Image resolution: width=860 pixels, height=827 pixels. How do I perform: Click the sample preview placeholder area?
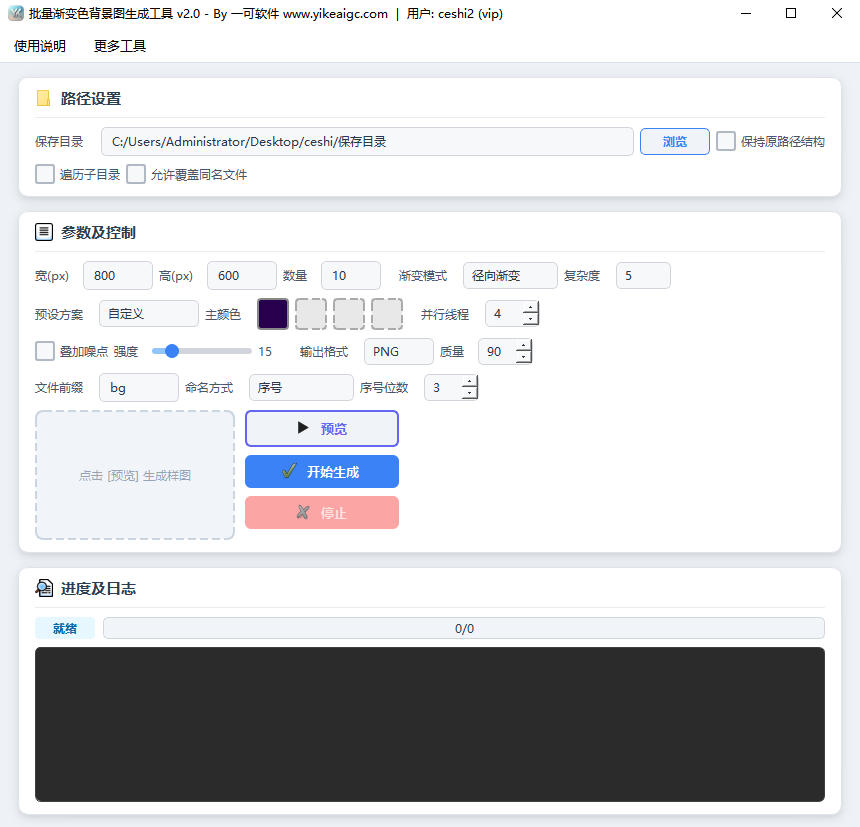(x=135, y=475)
